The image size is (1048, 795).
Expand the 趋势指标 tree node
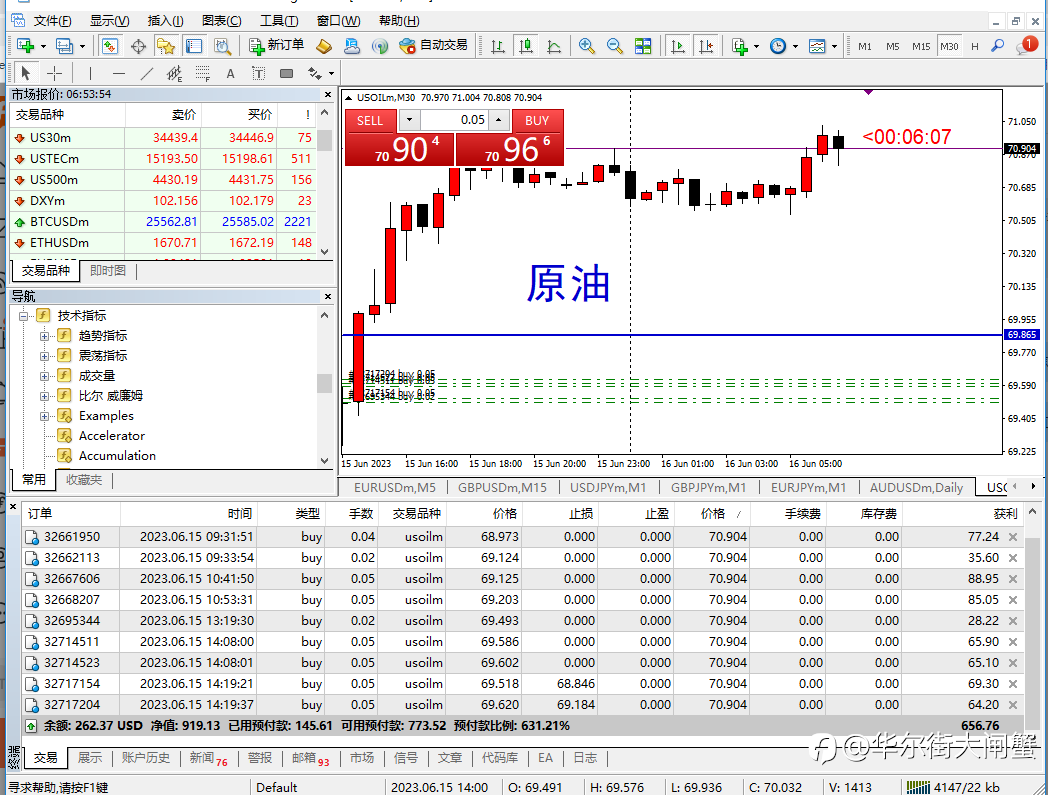coord(44,336)
